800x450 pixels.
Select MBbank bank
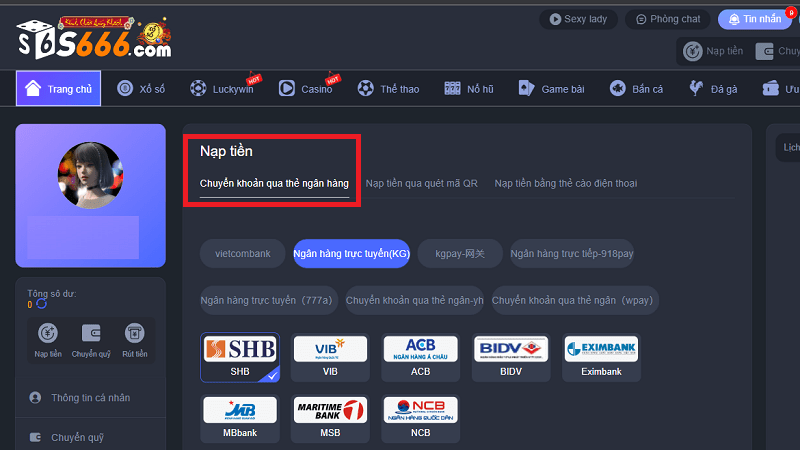point(240,418)
